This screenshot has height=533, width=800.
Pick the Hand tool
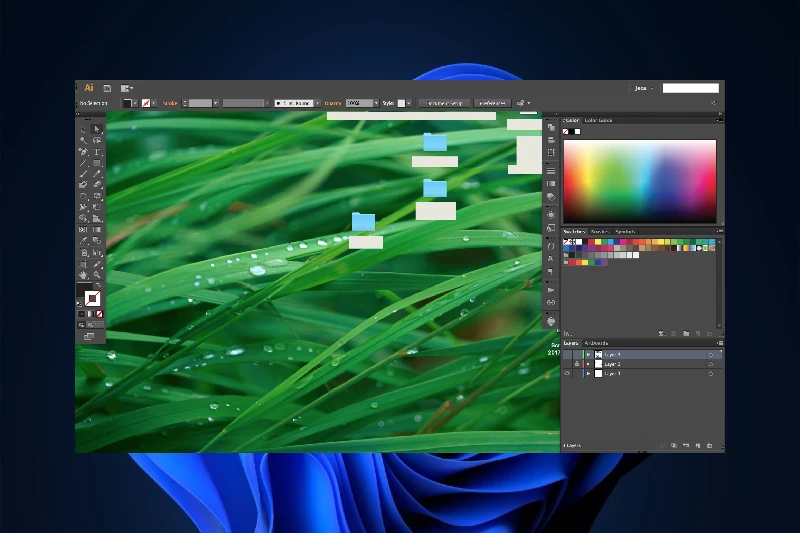pos(83,275)
